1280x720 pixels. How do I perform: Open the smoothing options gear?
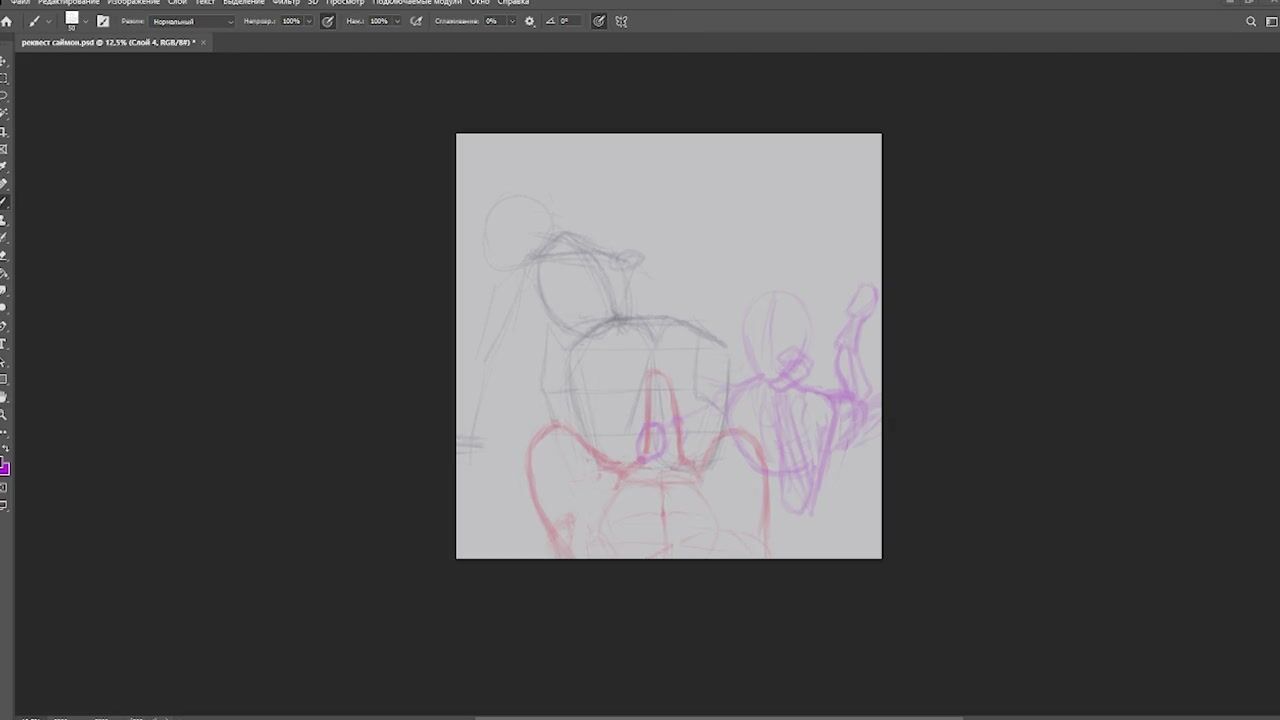coord(530,21)
